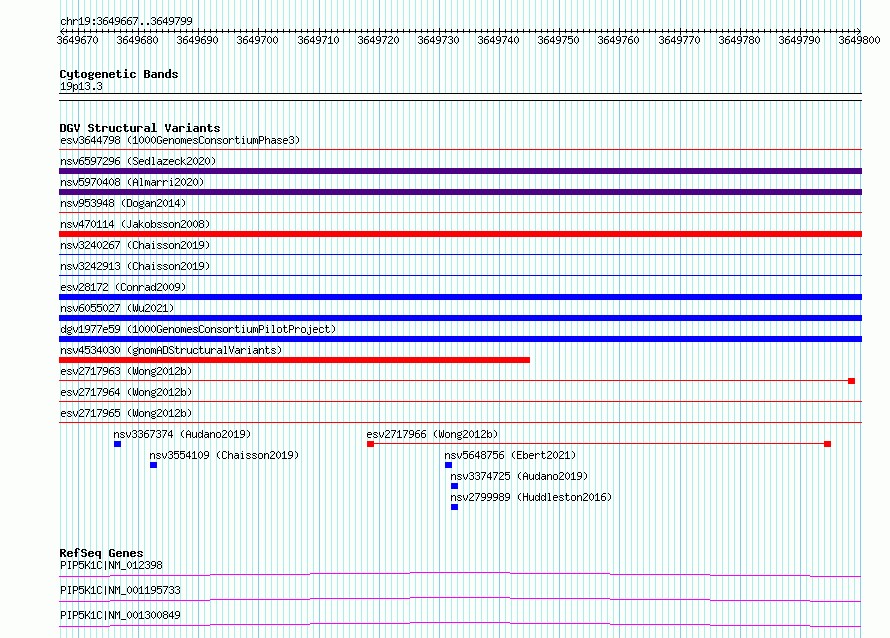Click blue marker under nsv3554109
This screenshot has height=638, width=890.
point(153,465)
